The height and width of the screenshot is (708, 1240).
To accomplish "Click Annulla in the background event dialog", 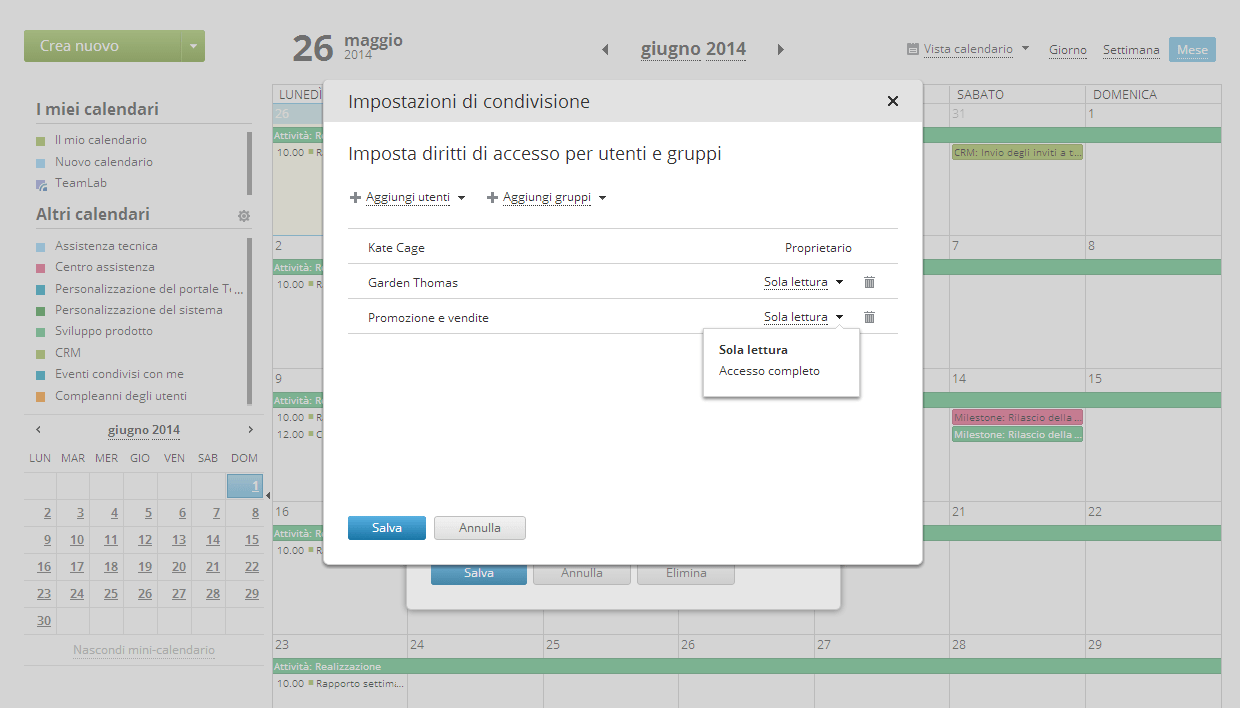I will (x=582, y=574).
